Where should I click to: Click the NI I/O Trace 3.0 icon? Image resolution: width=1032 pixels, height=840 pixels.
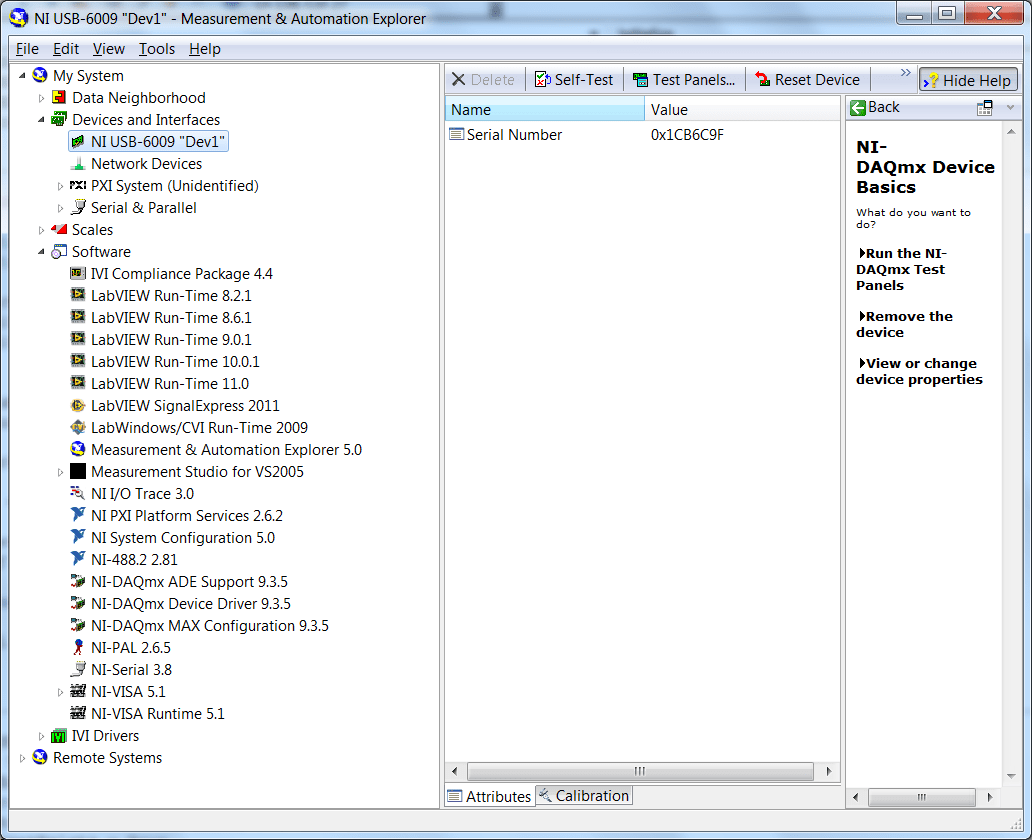pyautogui.click(x=78, y=493)
